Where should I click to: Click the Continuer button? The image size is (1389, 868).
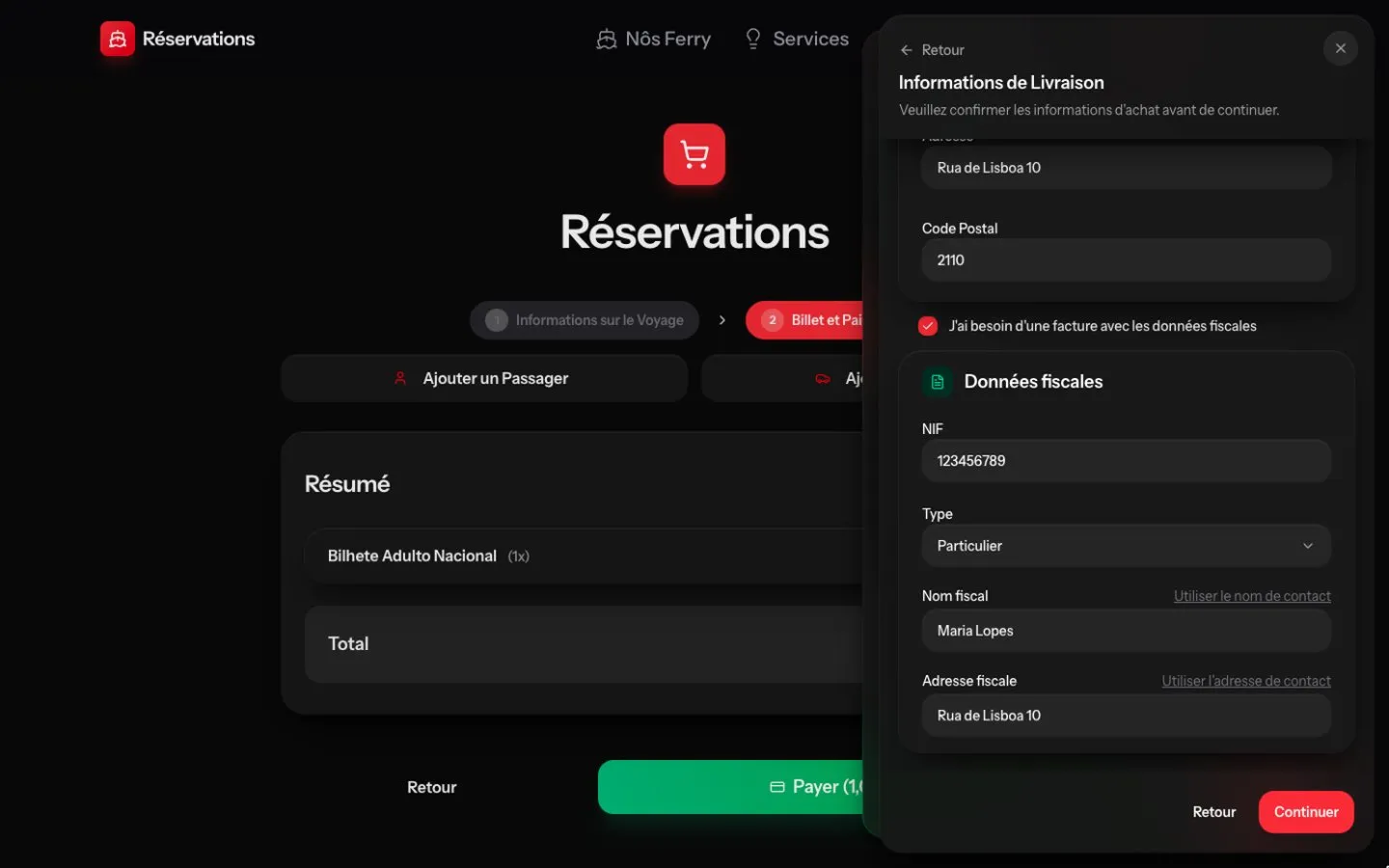1306,812
